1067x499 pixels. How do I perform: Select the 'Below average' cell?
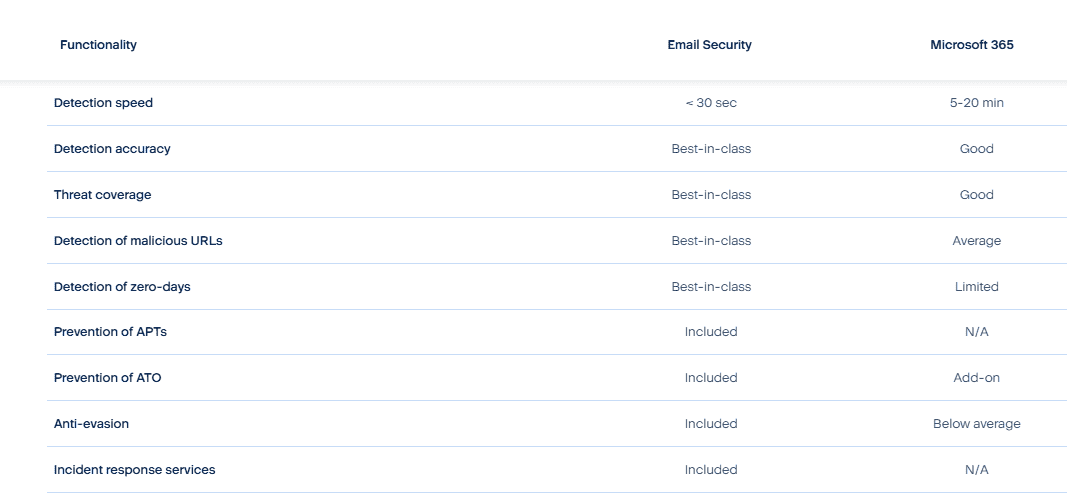[976, 423]
